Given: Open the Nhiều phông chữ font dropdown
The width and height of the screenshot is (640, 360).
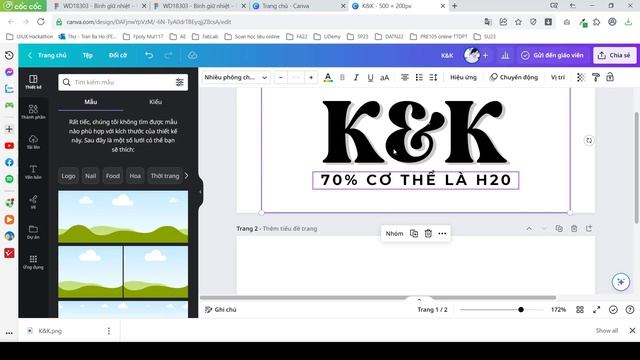Looking at the screenshot, I should point(236,77).
